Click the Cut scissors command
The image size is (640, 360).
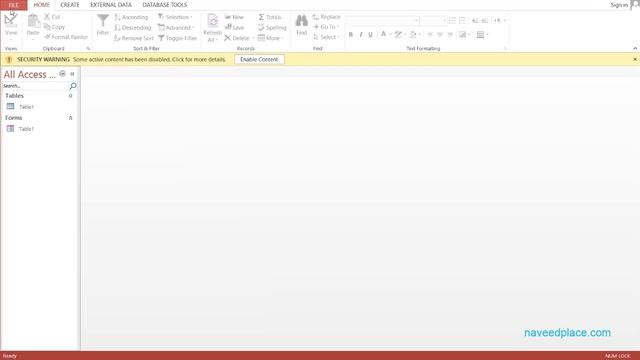(x=52, y=17)
